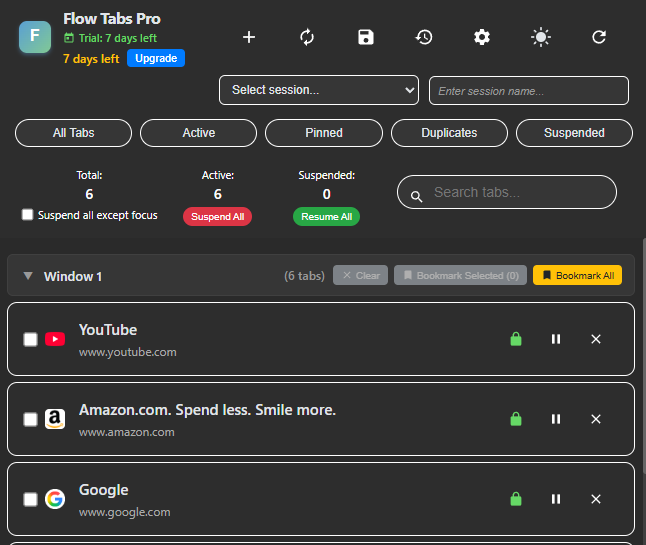Click the plus icon to add new tab
This screenshot has height=545, width=646.
249,37
